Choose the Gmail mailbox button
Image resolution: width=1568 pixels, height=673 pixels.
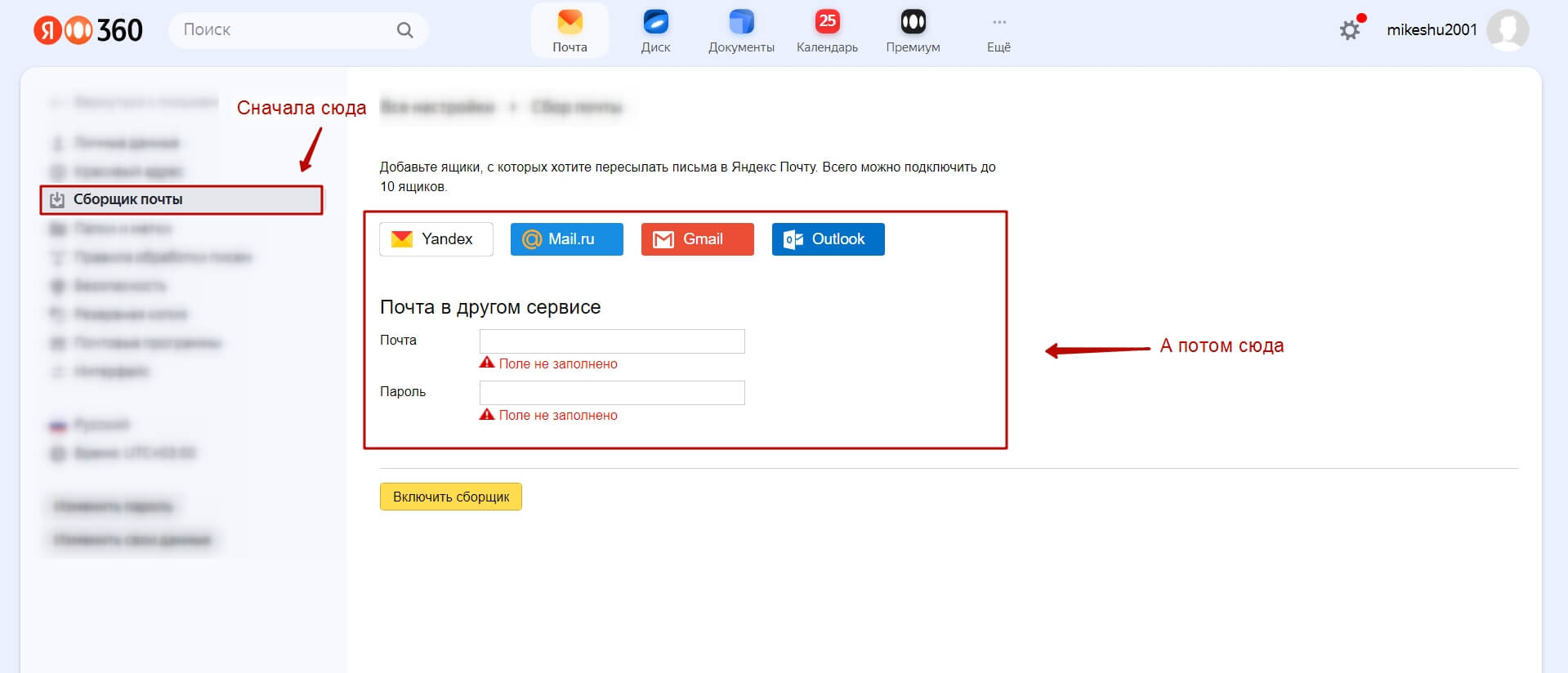coord(698,239)
